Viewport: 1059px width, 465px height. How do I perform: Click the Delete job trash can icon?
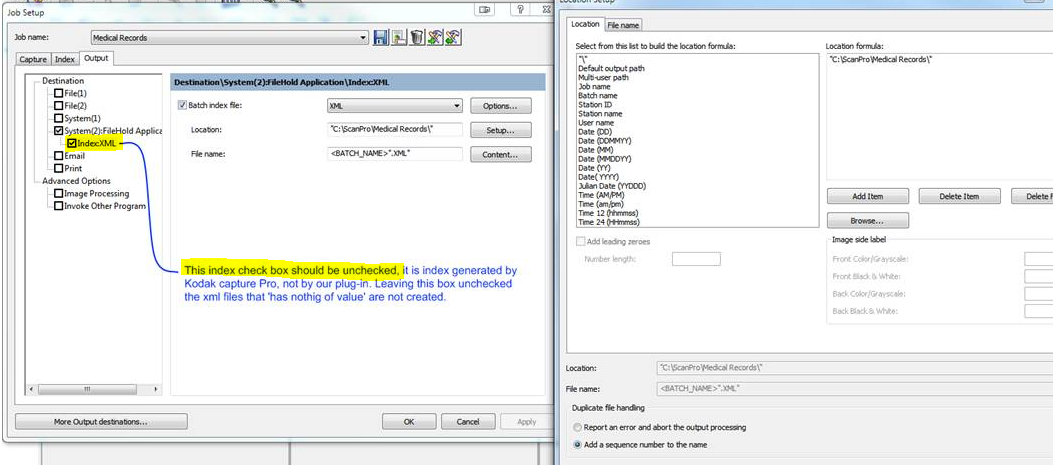tap(416, 38)
